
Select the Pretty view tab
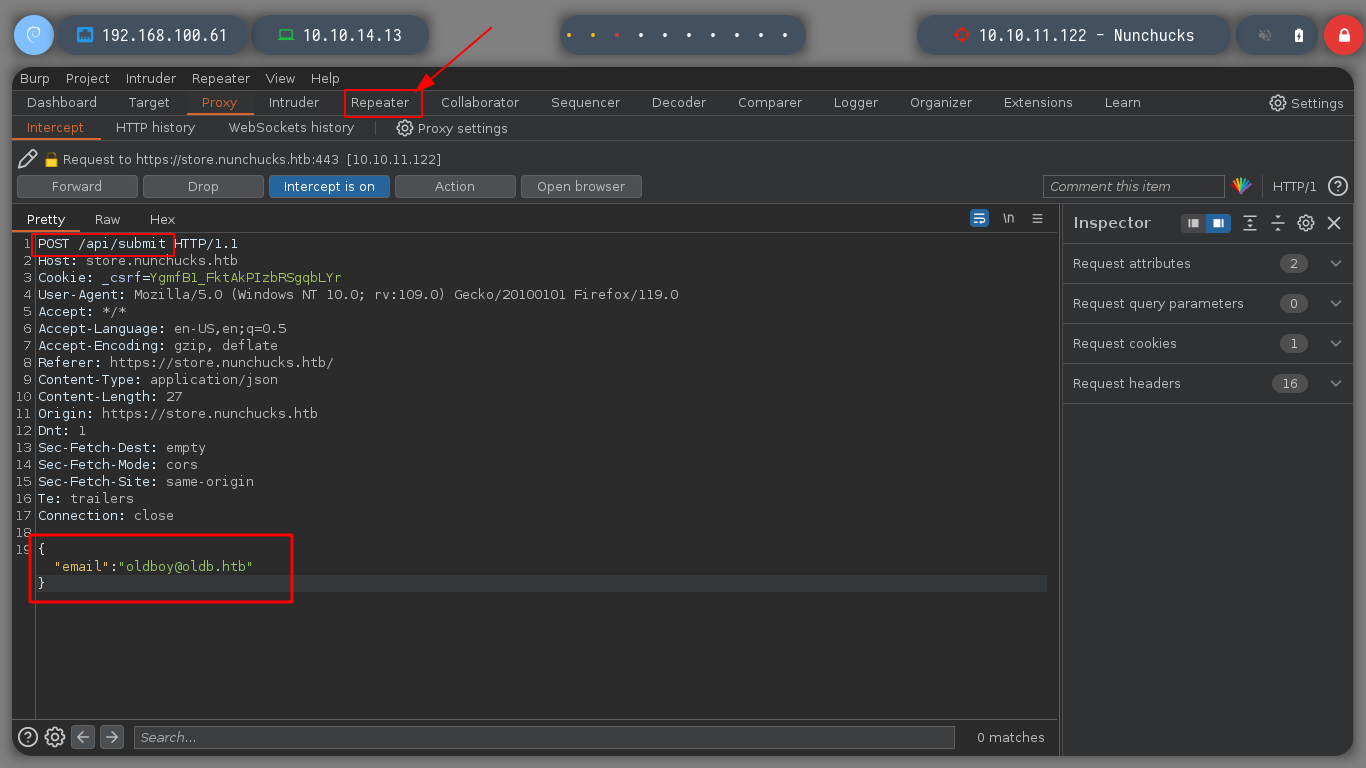(x=46, y=219)
